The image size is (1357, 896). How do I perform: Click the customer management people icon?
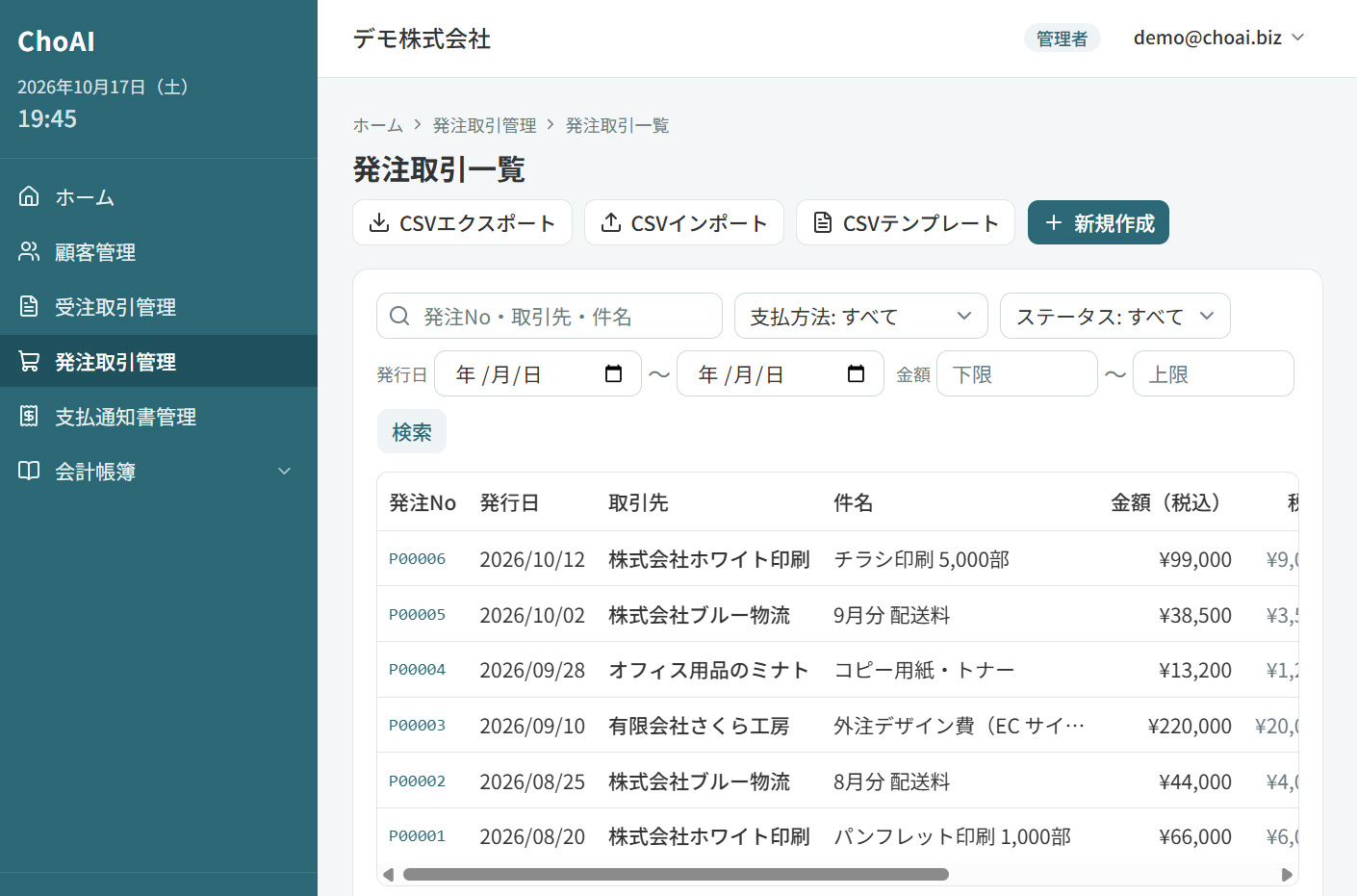tap(29, 251)
